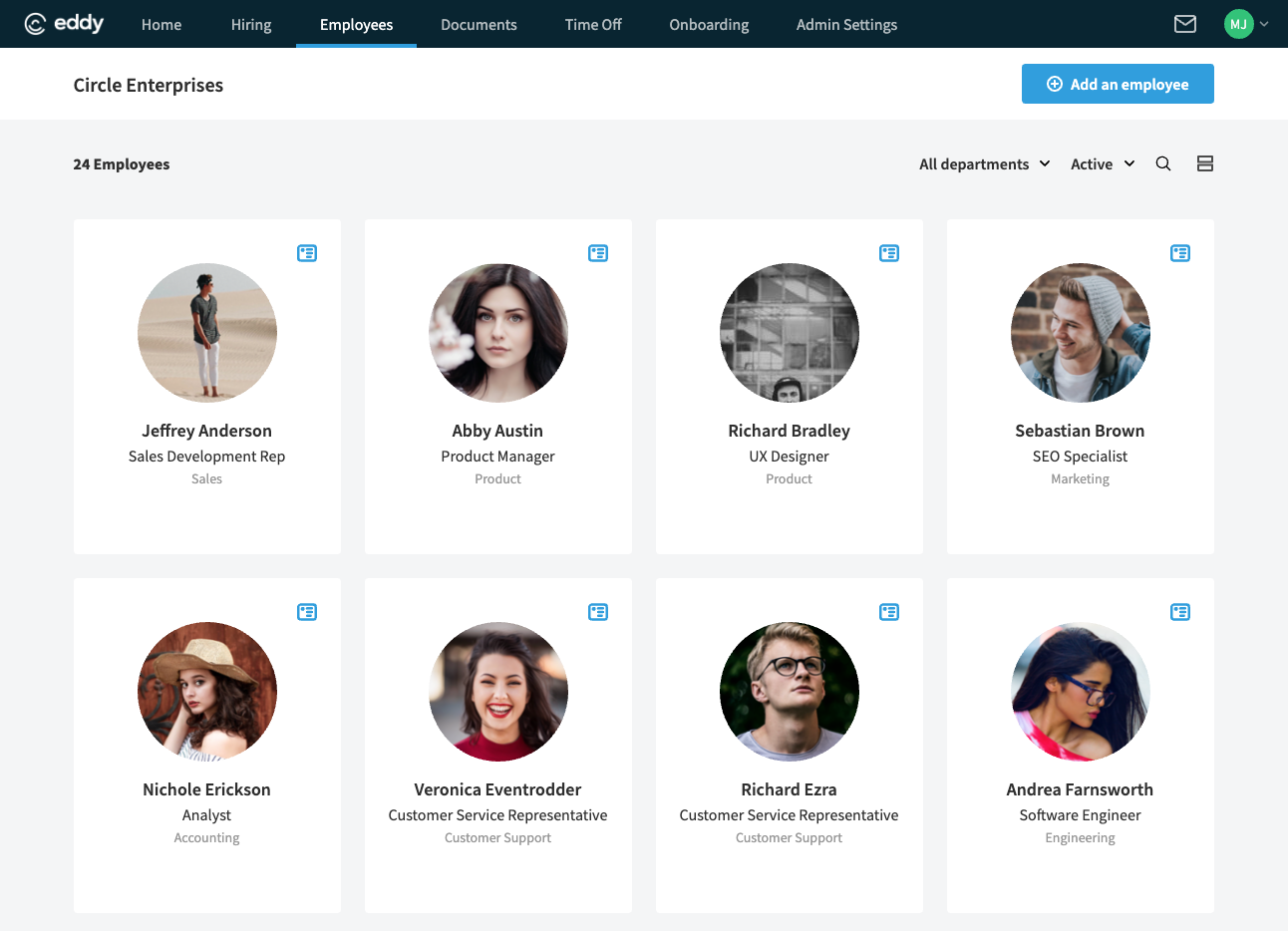Open Jeffrey Anderson's profile card icon

[x=307, y=253]
